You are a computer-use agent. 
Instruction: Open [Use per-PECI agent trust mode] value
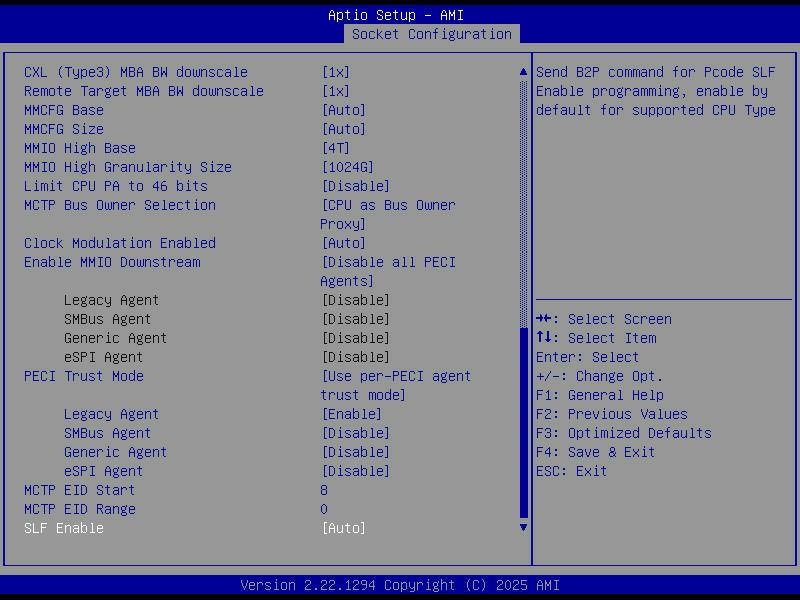(x=396, y=386)
